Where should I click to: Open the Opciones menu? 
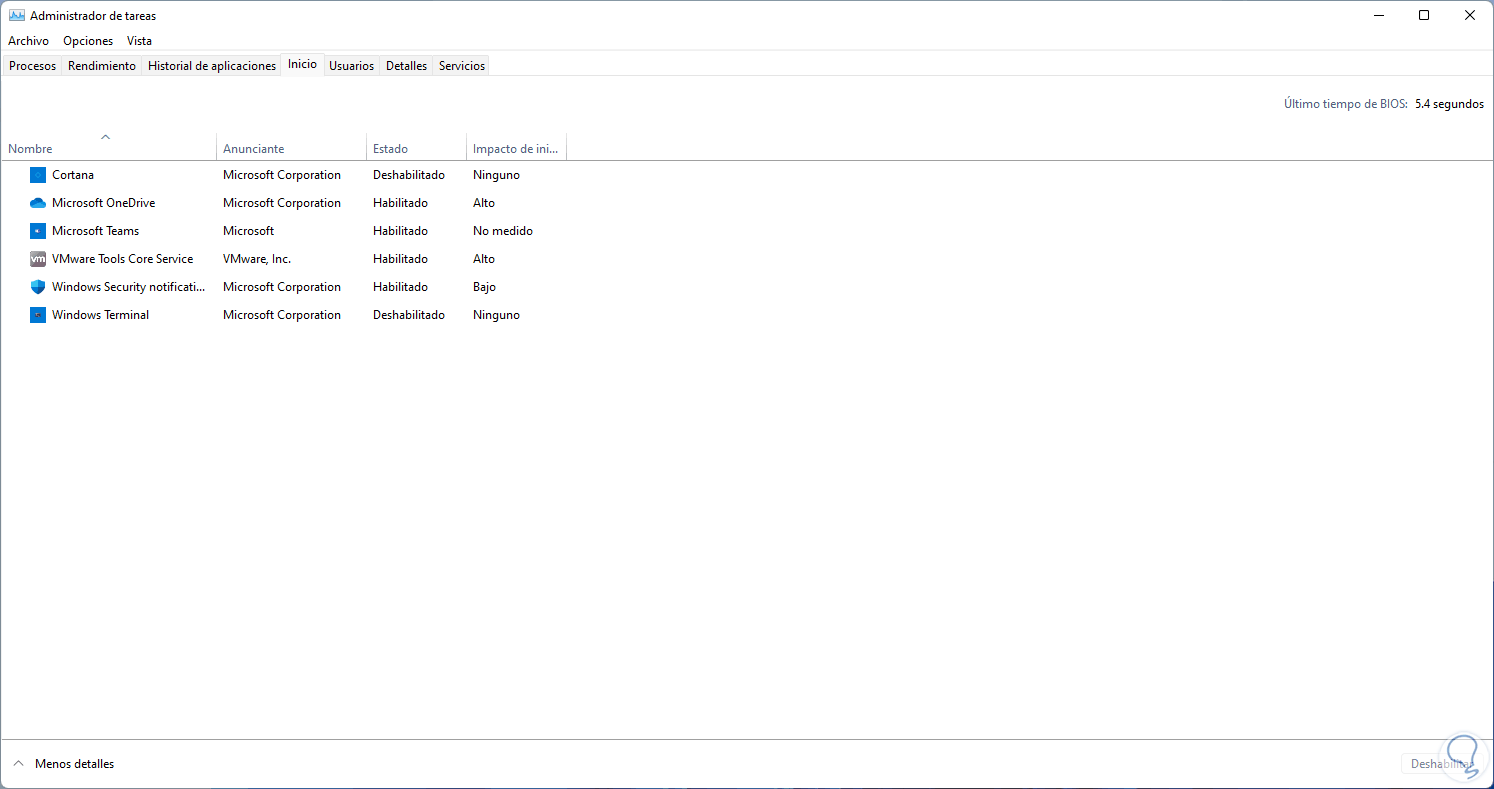click(88, 41)
